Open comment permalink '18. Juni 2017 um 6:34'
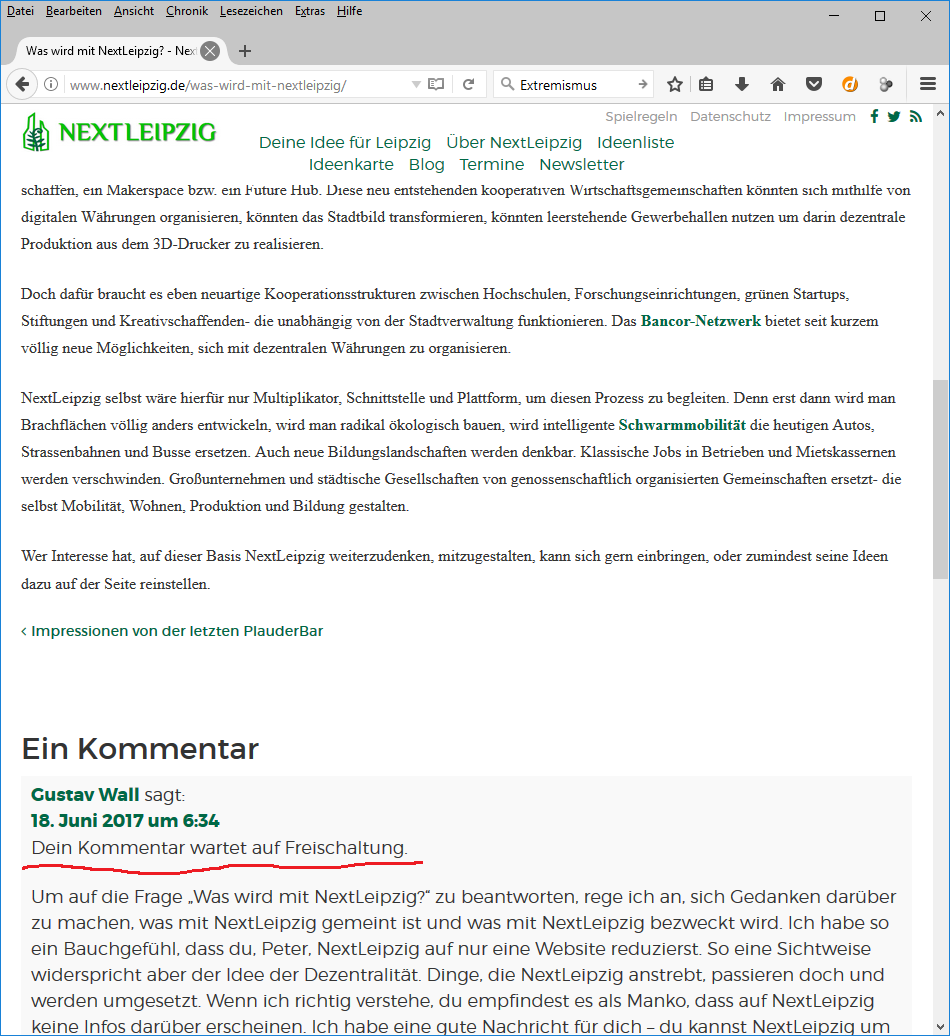 (x=125, y=821)
